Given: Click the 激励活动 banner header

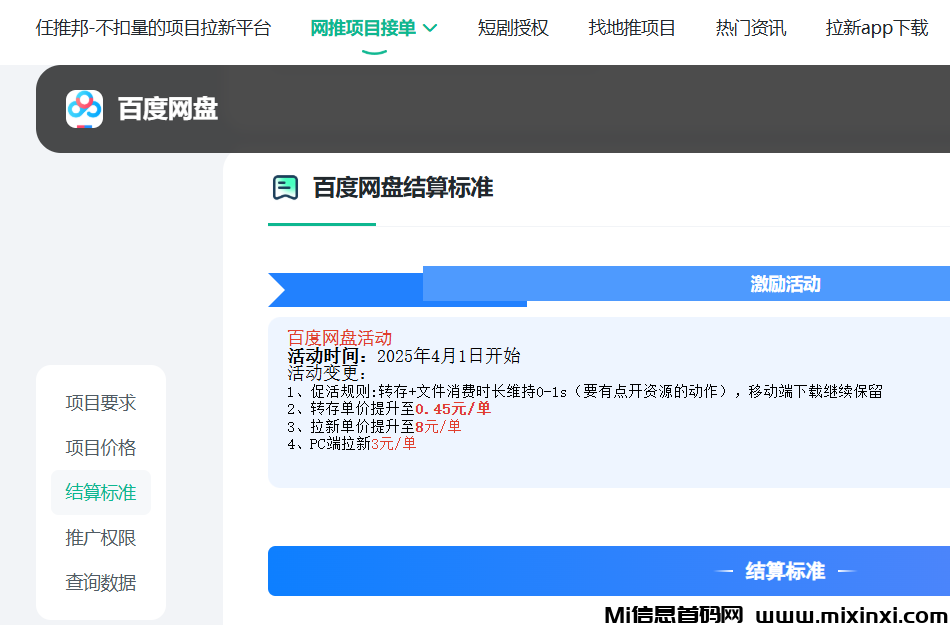Looking at the screenshot, I should [785, 284].
